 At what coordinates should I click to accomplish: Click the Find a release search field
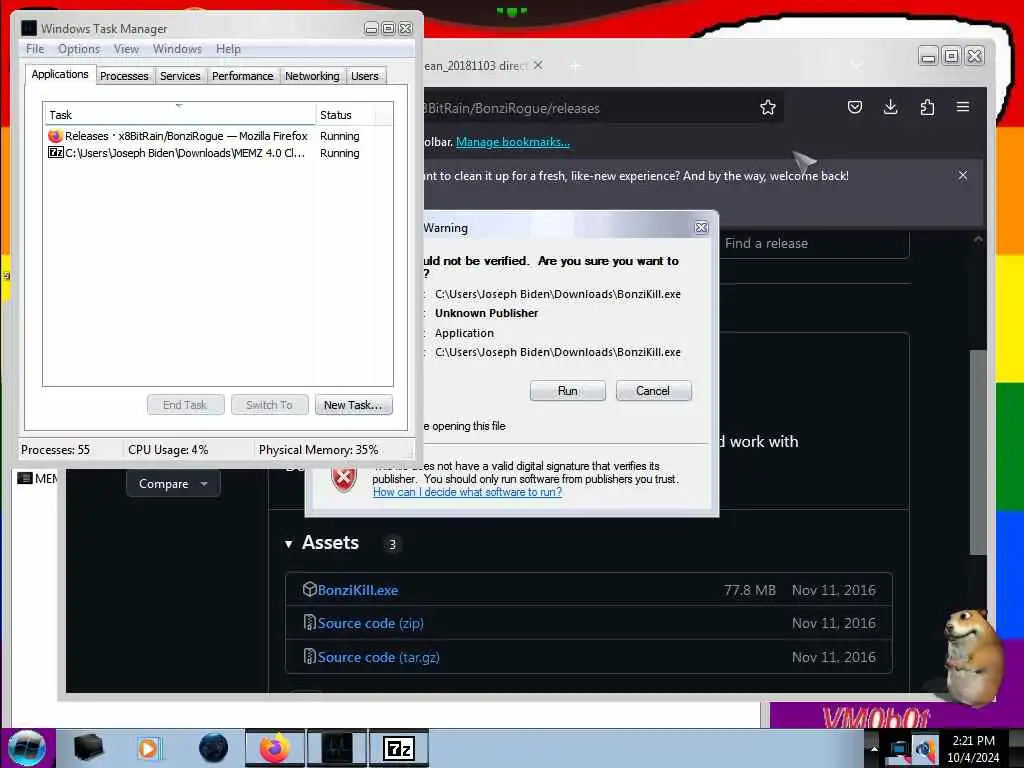pyautogui.click(x=813, y=243)
